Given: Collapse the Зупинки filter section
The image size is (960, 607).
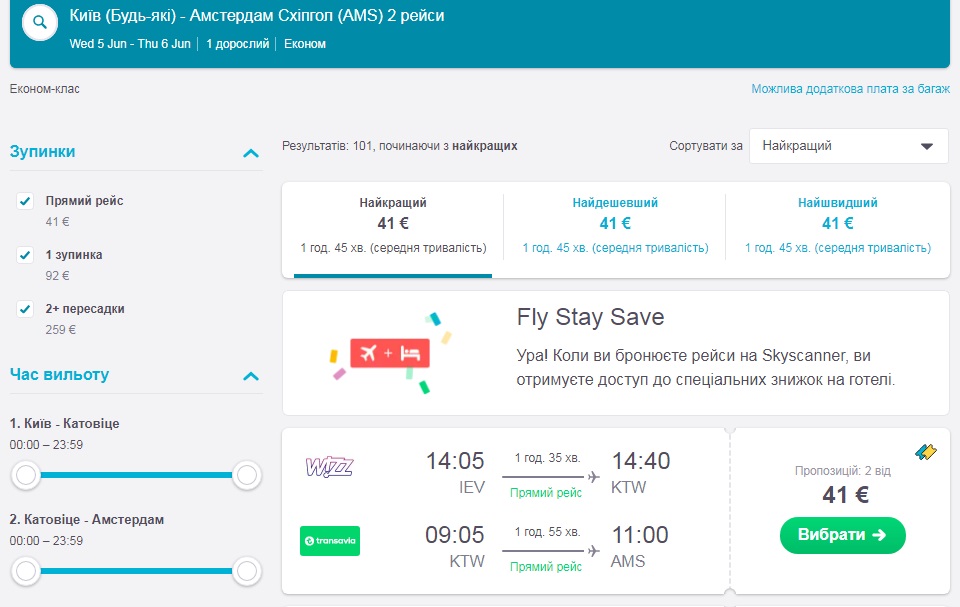Looking at the screenshot, I should [251, 153].
